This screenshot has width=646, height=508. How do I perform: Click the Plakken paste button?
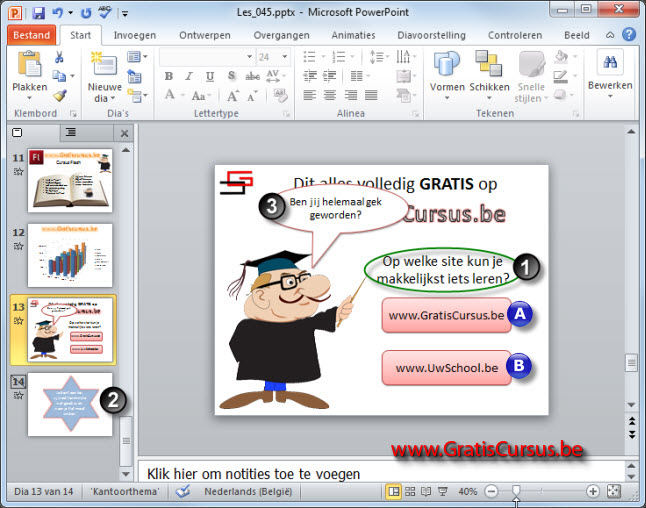(x=29, y=76)
